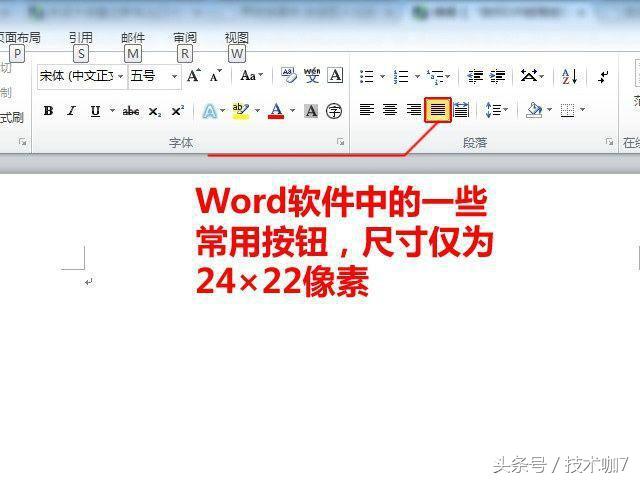Center align the paragraph
The height and width of the screenshot is (480, 640).
390,110
